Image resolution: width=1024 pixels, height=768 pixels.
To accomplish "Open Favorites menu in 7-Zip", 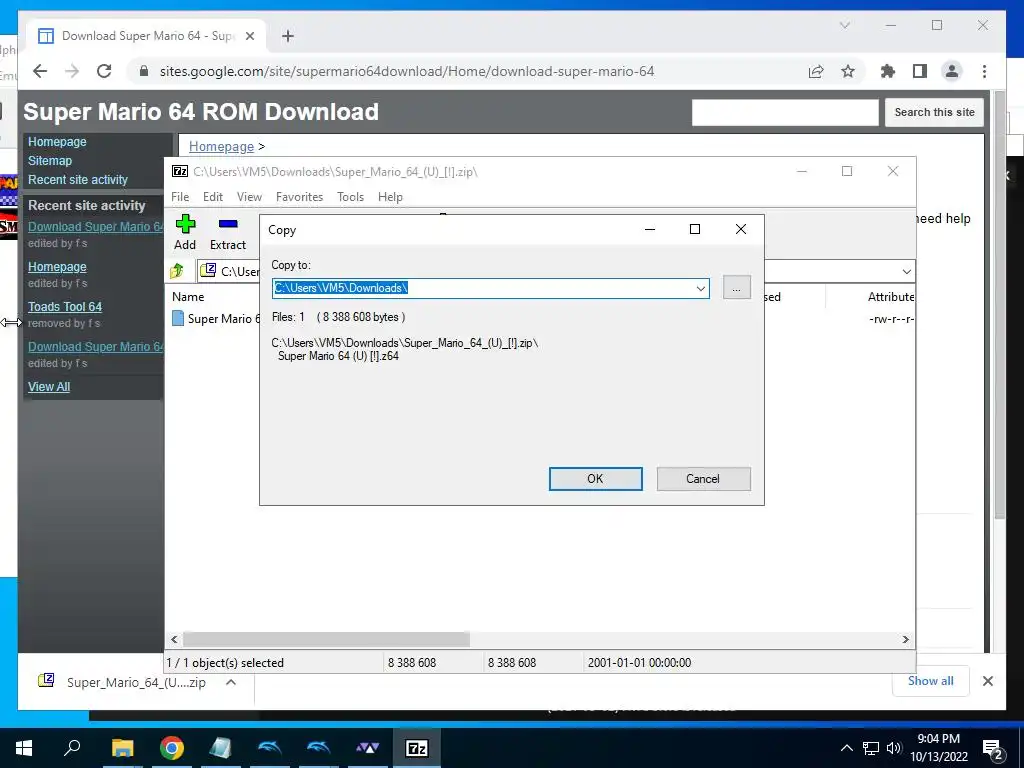I will [x=299, y=197].
